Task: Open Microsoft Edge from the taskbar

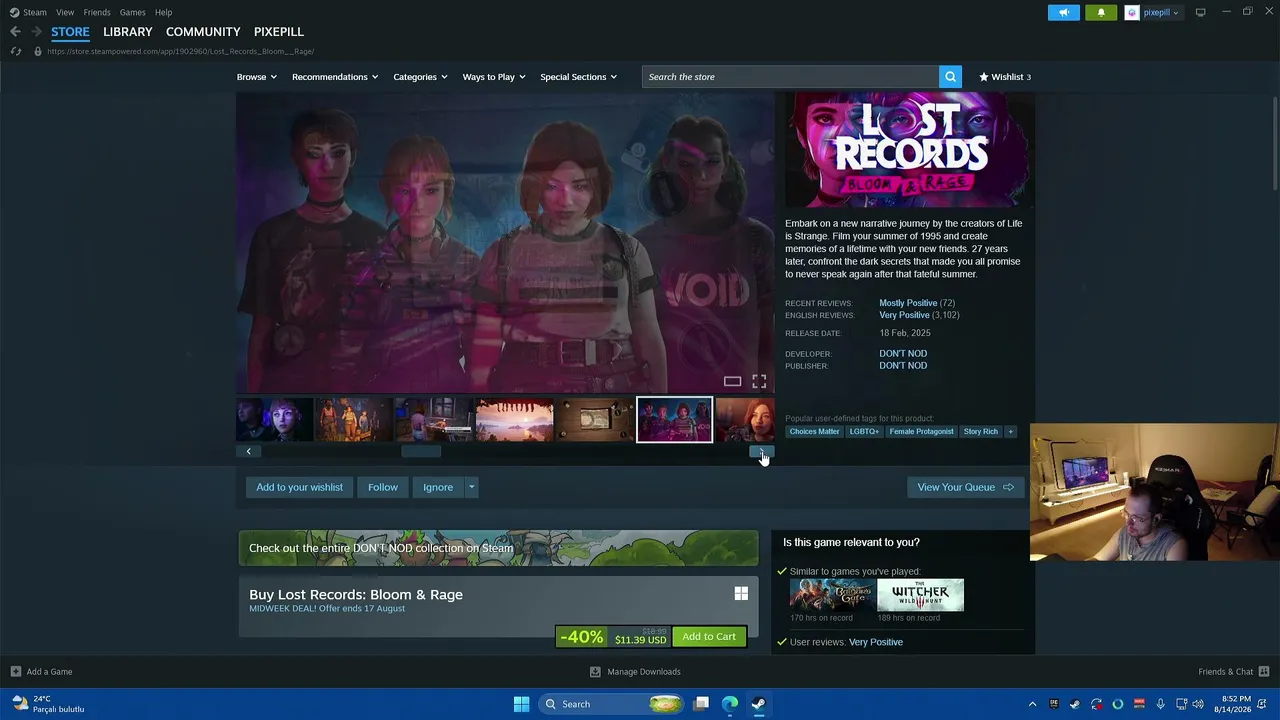Action: (x=730, y=704)
